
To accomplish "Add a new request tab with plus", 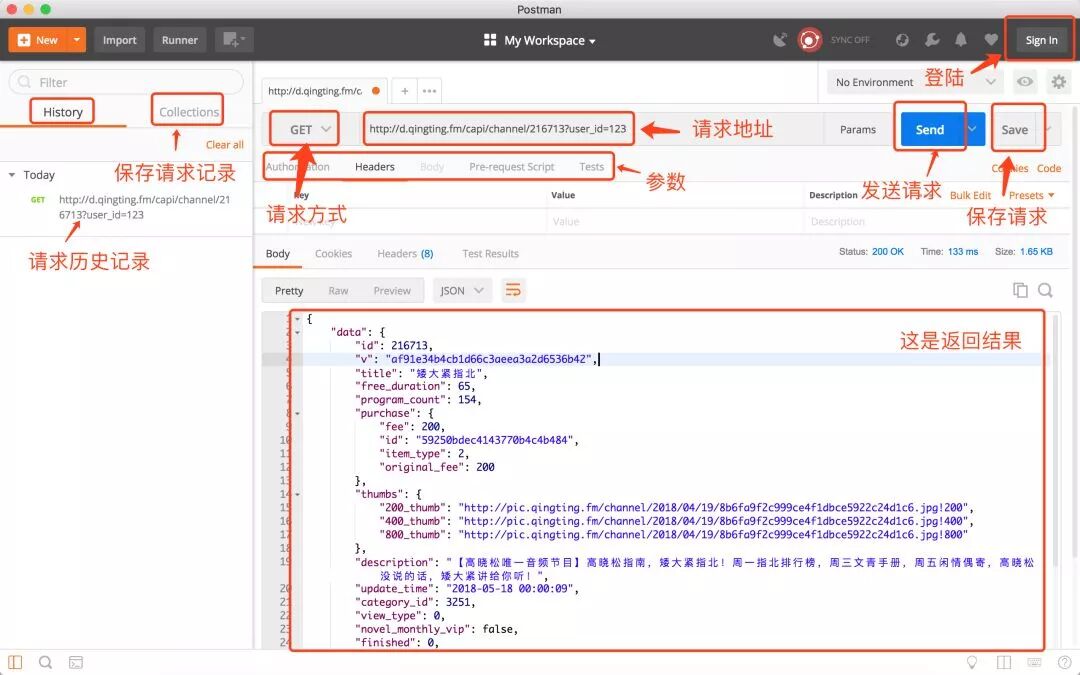I will (x=405, y=91).
